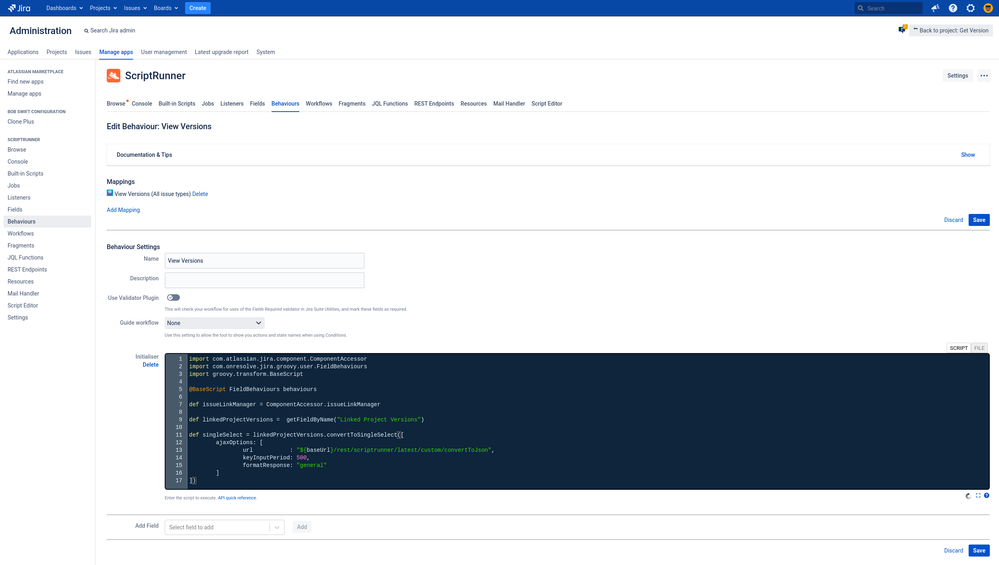Open the ScriptRunner Console tab
The width and height of the screenshot is (999, 565).
coord(141,104)
